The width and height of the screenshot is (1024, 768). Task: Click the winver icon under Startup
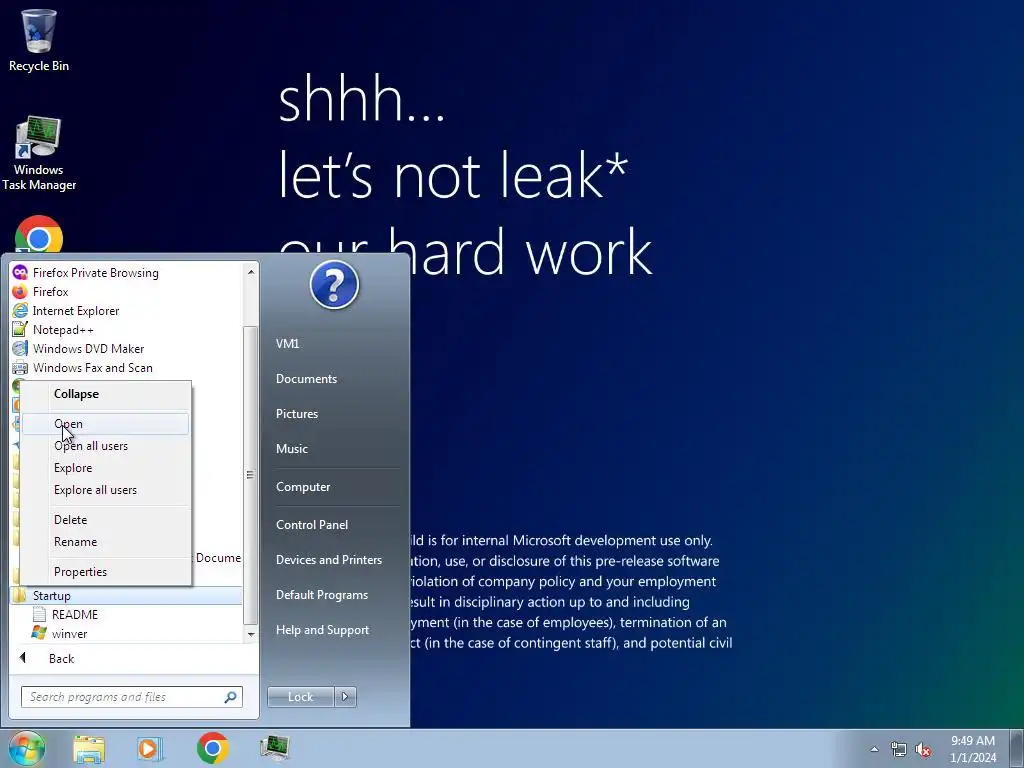coord(39,633)
